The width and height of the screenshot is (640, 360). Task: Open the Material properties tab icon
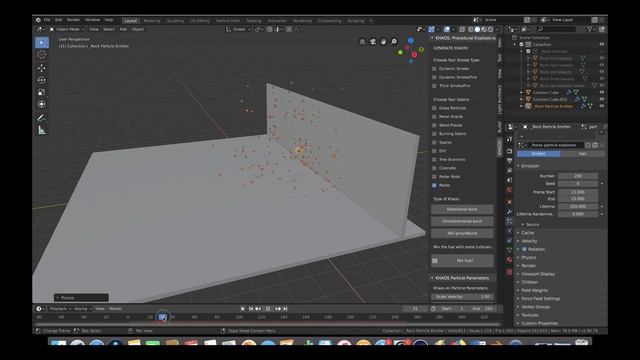click(509, 260)
